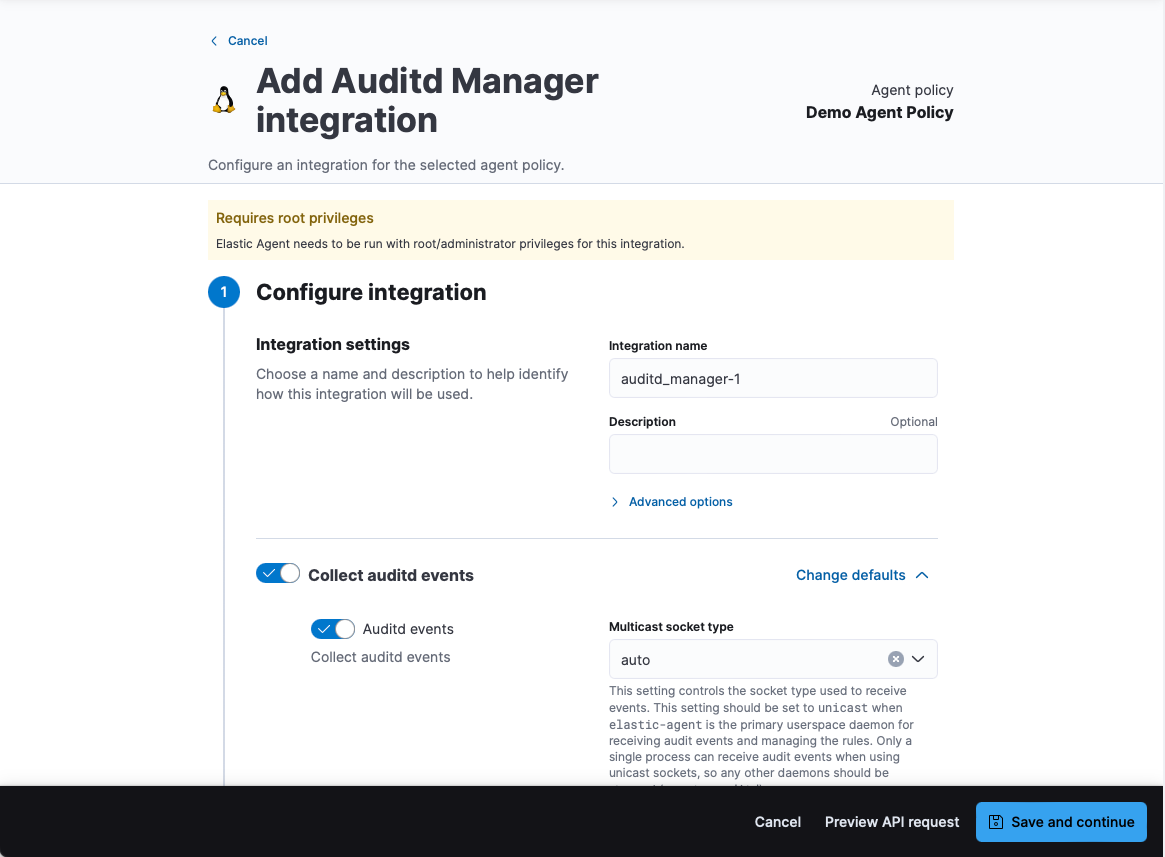Open the Multicast socket type dropdown arrow
Screen dimensions: 1165x857
coord(918,659)
